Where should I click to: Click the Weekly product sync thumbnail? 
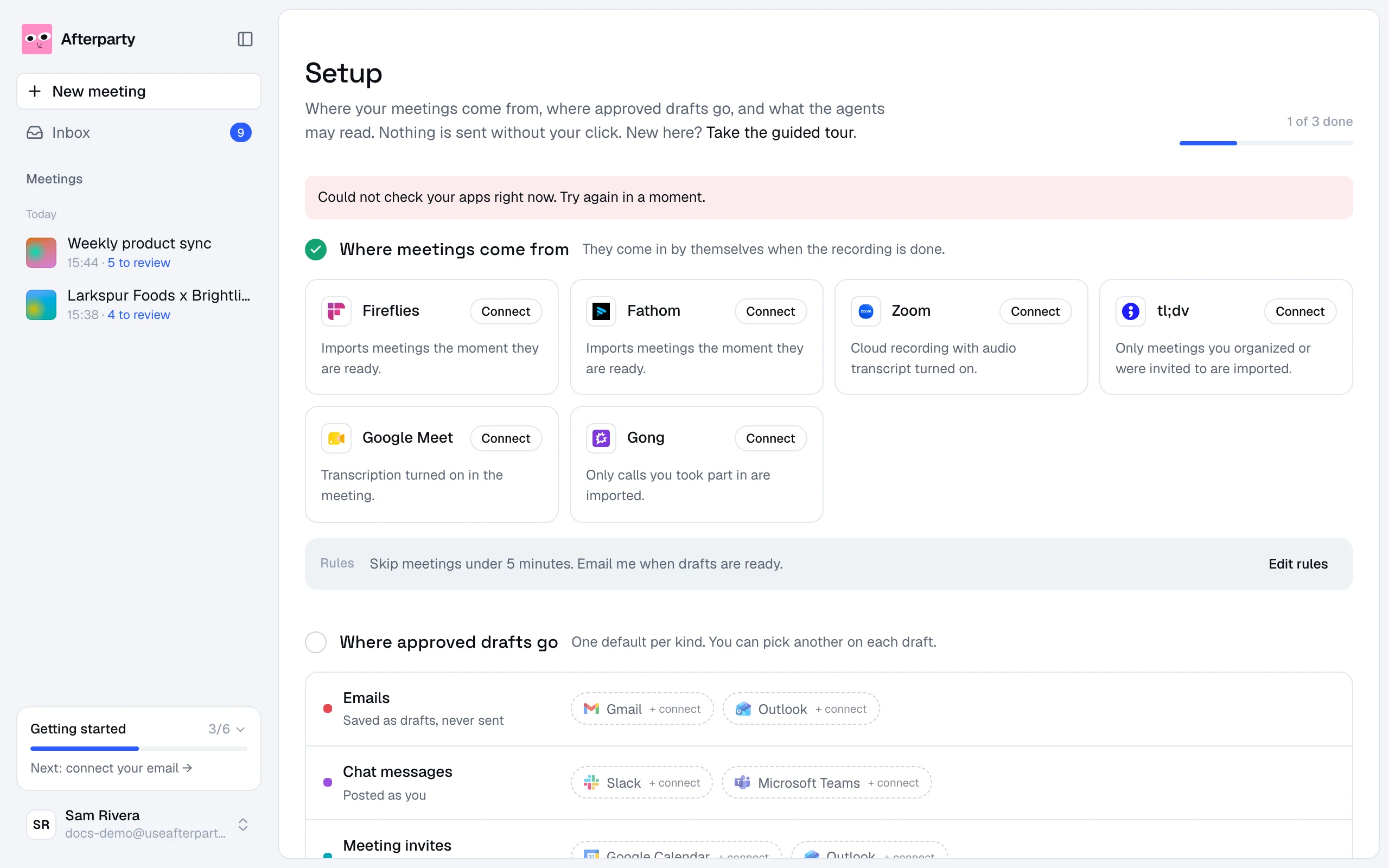pyautogui.click(x=41, y=252)
